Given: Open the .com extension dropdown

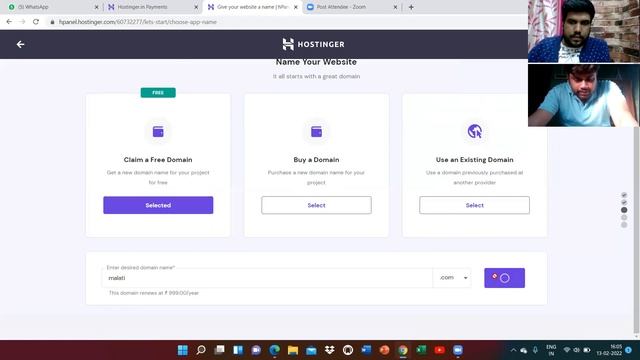Looking at the screenshot, I should point(452,278).
